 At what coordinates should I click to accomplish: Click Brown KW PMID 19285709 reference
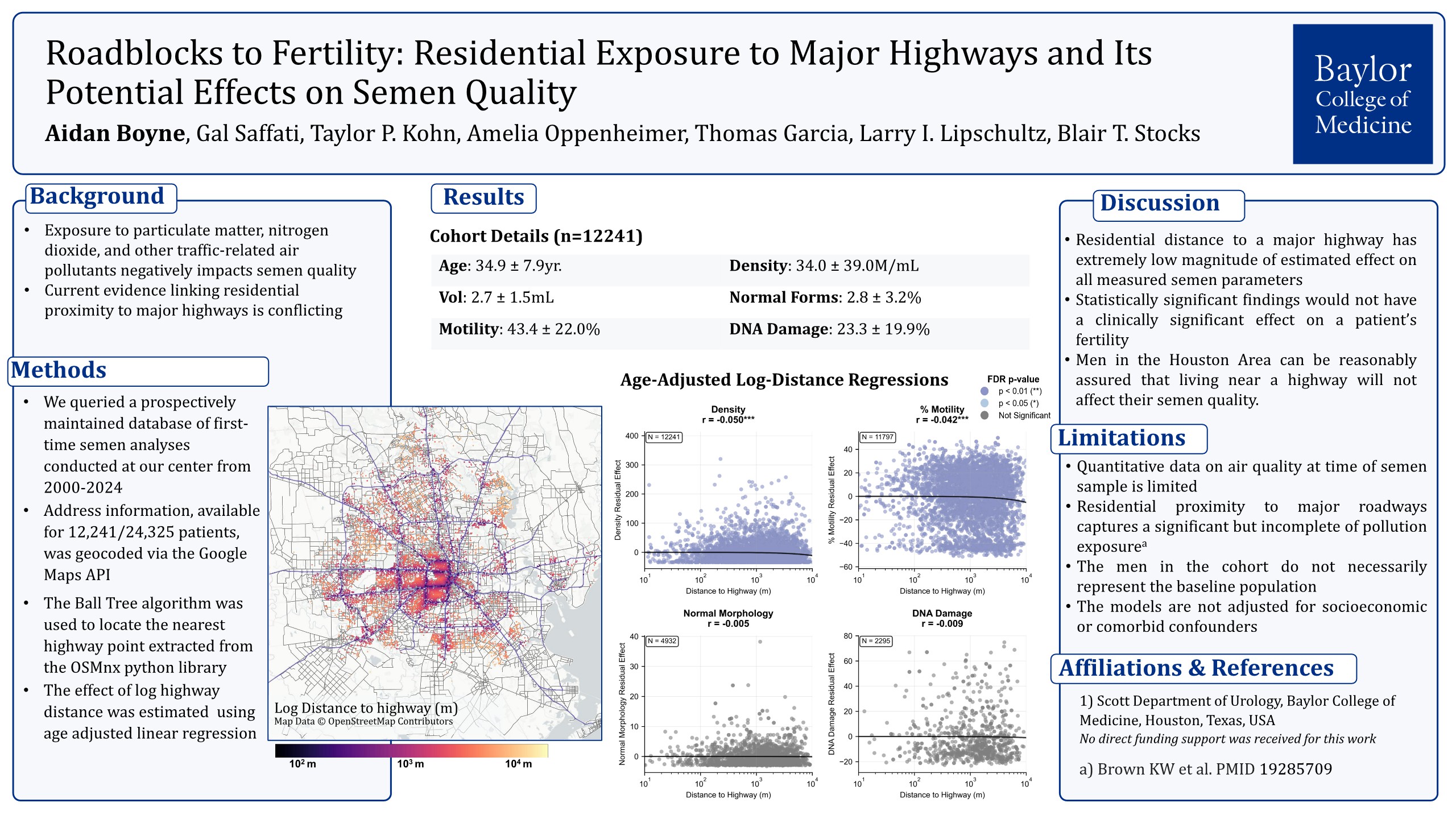coord(1206,770)
